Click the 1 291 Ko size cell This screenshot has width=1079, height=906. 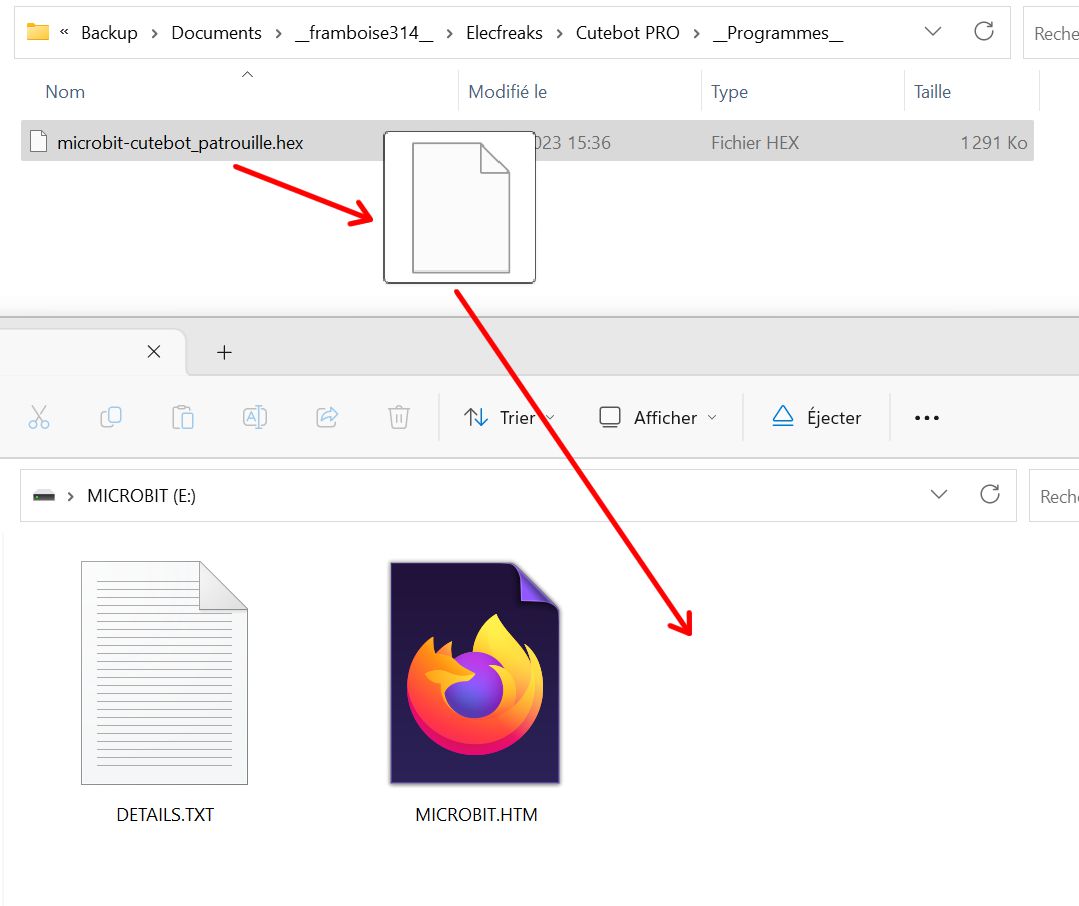pos(994,142)
